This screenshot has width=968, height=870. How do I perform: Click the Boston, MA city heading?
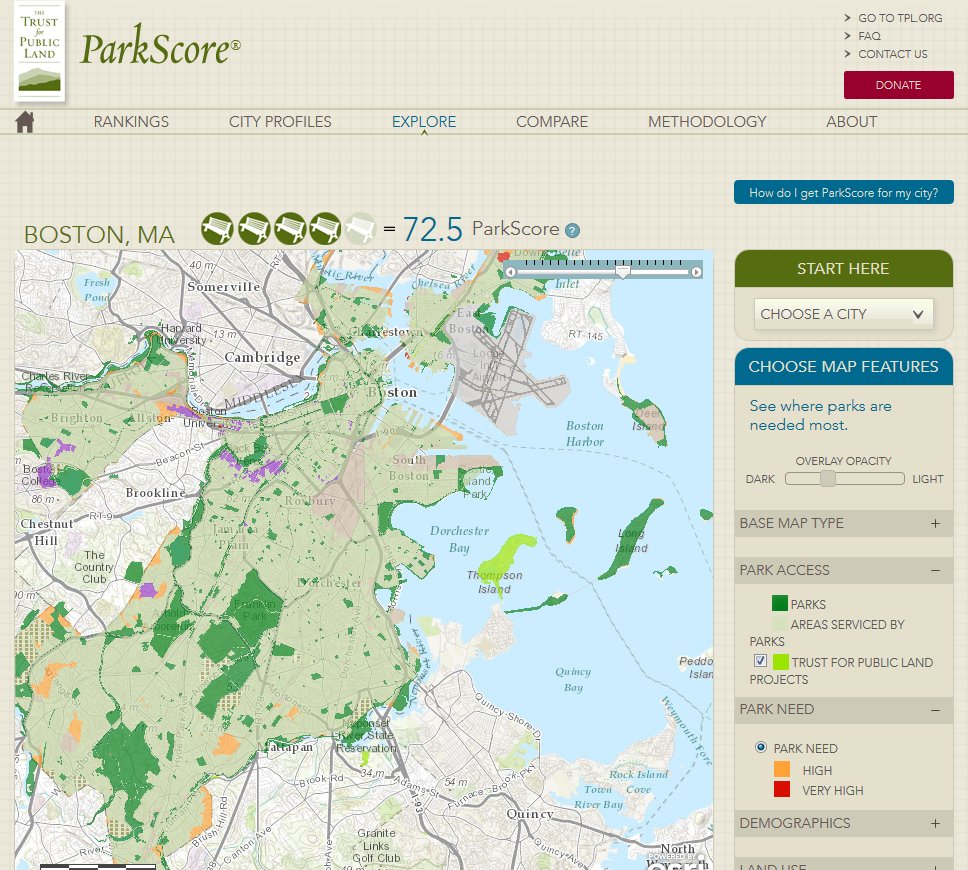pyautogui.click(x=99, y=235)
